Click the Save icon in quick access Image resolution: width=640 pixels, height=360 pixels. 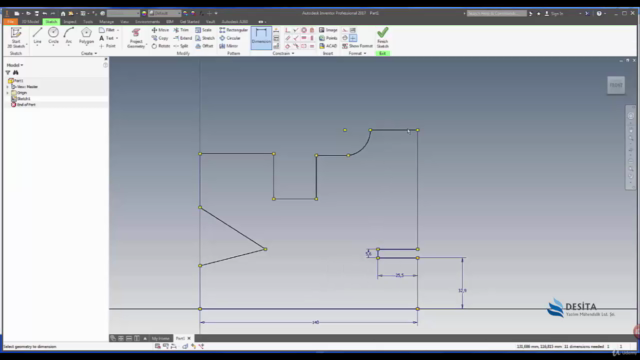pyautogui.click(x=36, y=13)
